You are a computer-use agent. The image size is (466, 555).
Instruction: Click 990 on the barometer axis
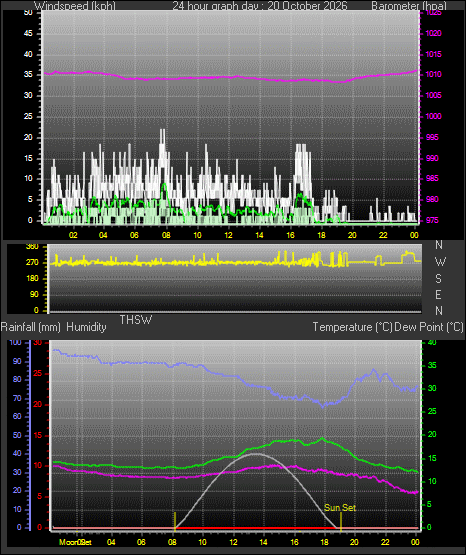tap(432, 158)
